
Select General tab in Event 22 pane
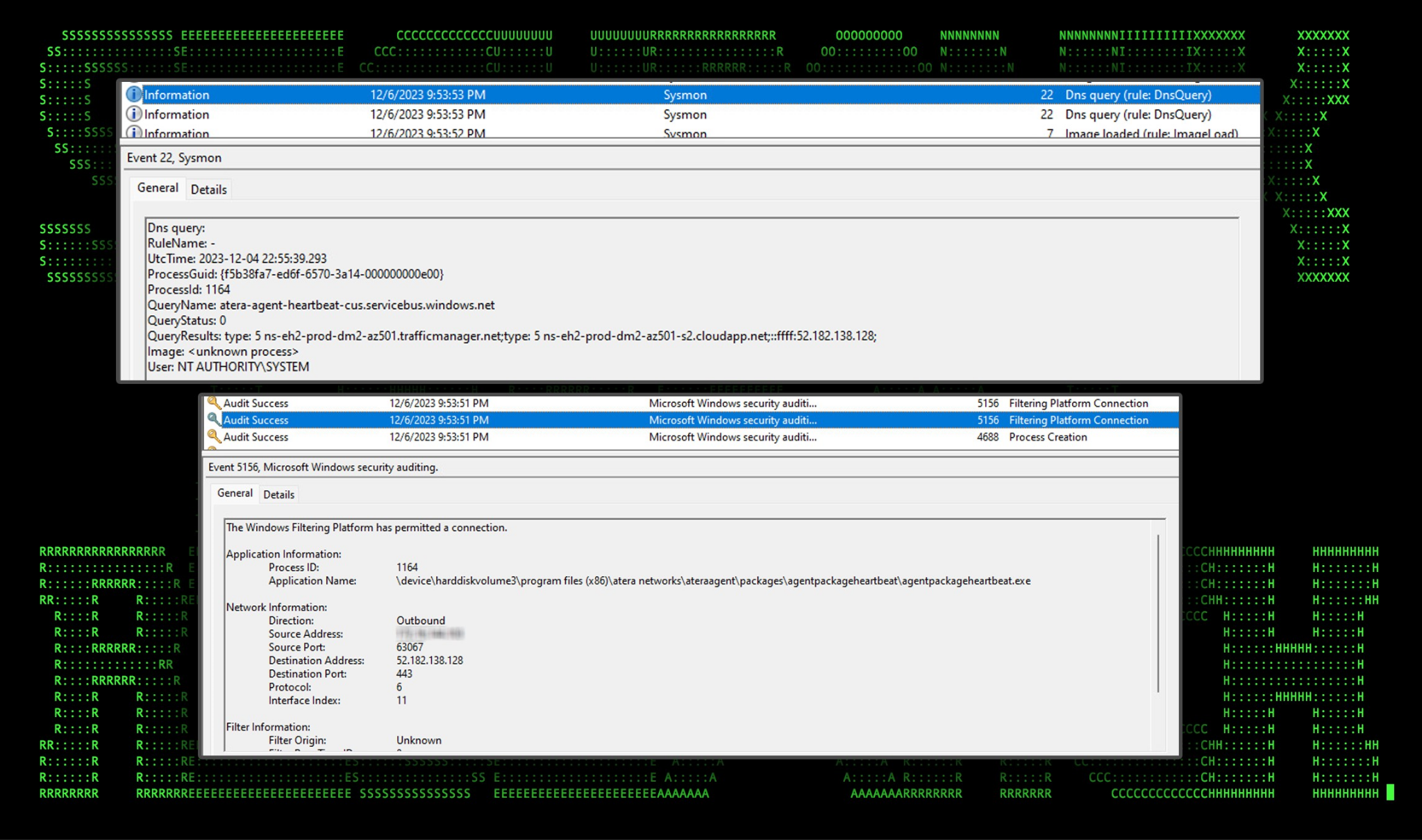pos(158,187)
